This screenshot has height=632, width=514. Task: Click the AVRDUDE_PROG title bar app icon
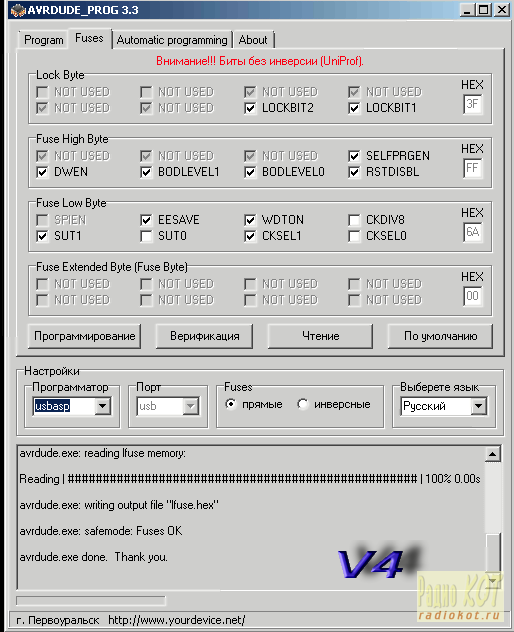point(18,10)
